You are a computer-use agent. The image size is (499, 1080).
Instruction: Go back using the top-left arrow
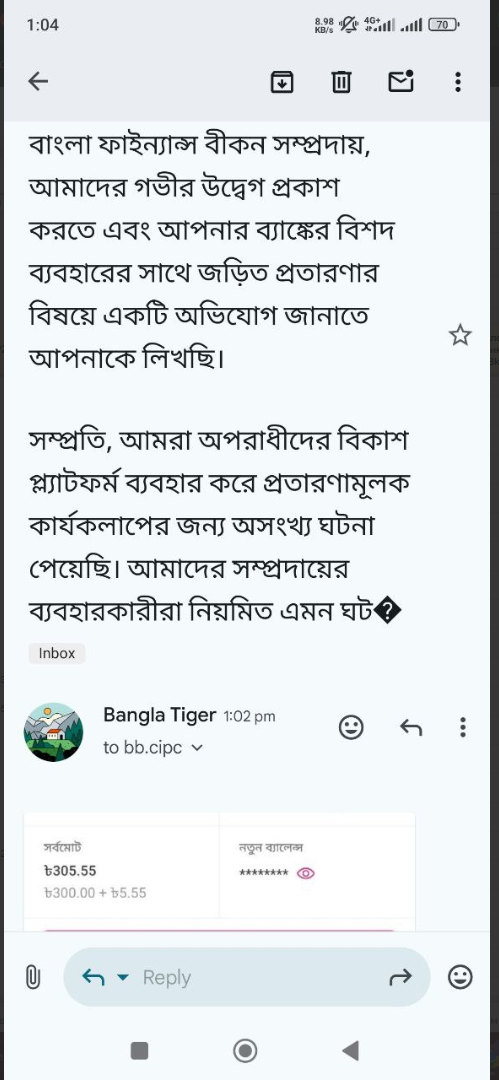(38, 82)
